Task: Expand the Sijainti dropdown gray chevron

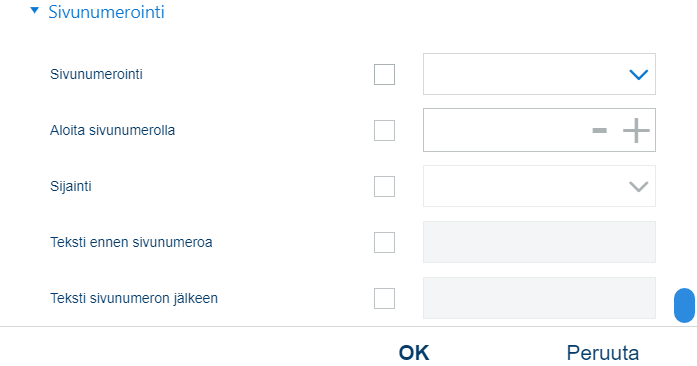Action: tap(638, 186)
